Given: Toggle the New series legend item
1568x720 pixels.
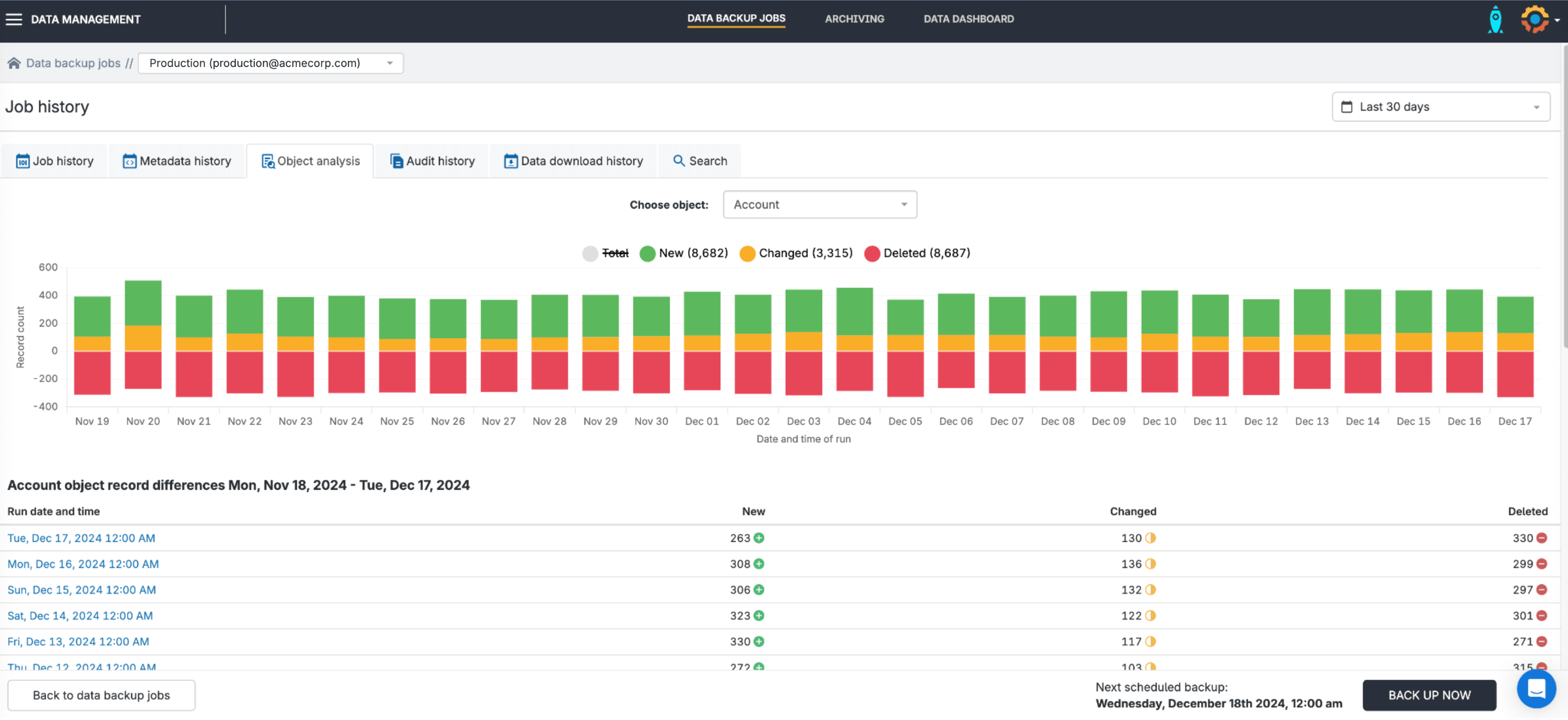Looking at the screenshot, I should pos(684,253).
